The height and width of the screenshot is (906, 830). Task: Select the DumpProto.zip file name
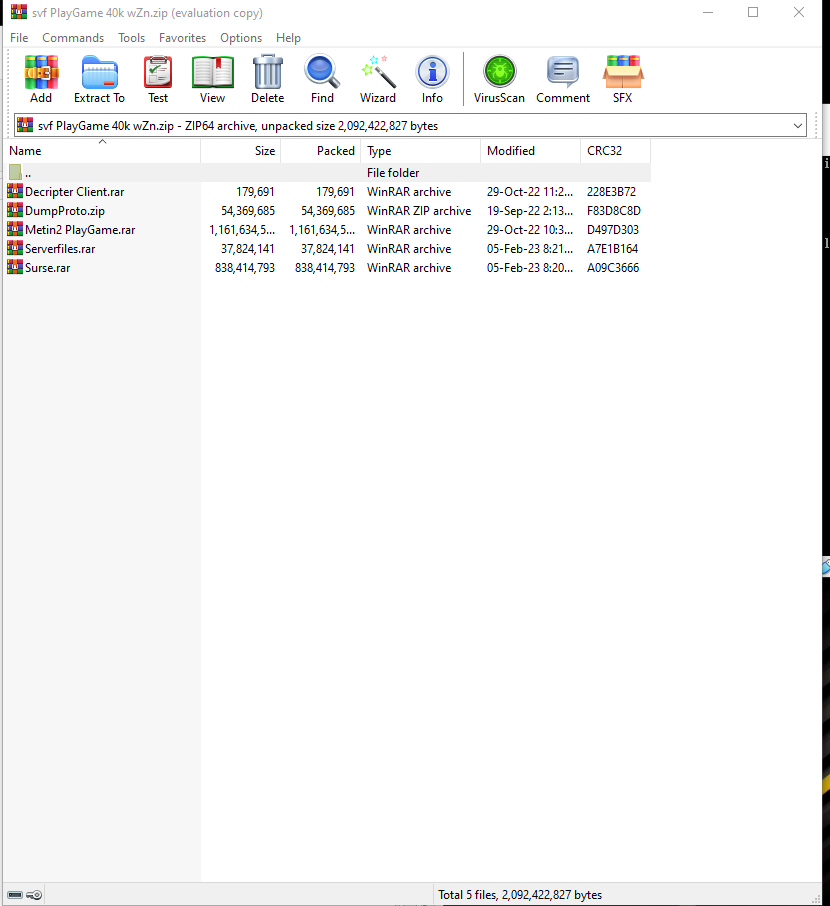pos(65,210)
